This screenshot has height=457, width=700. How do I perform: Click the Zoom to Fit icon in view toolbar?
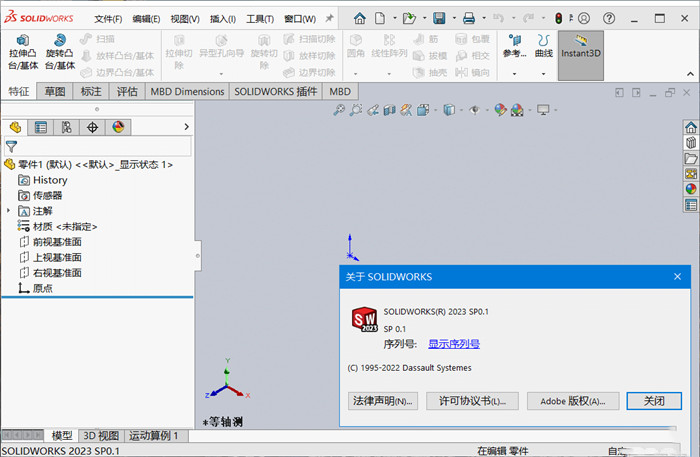pos(339,110)
